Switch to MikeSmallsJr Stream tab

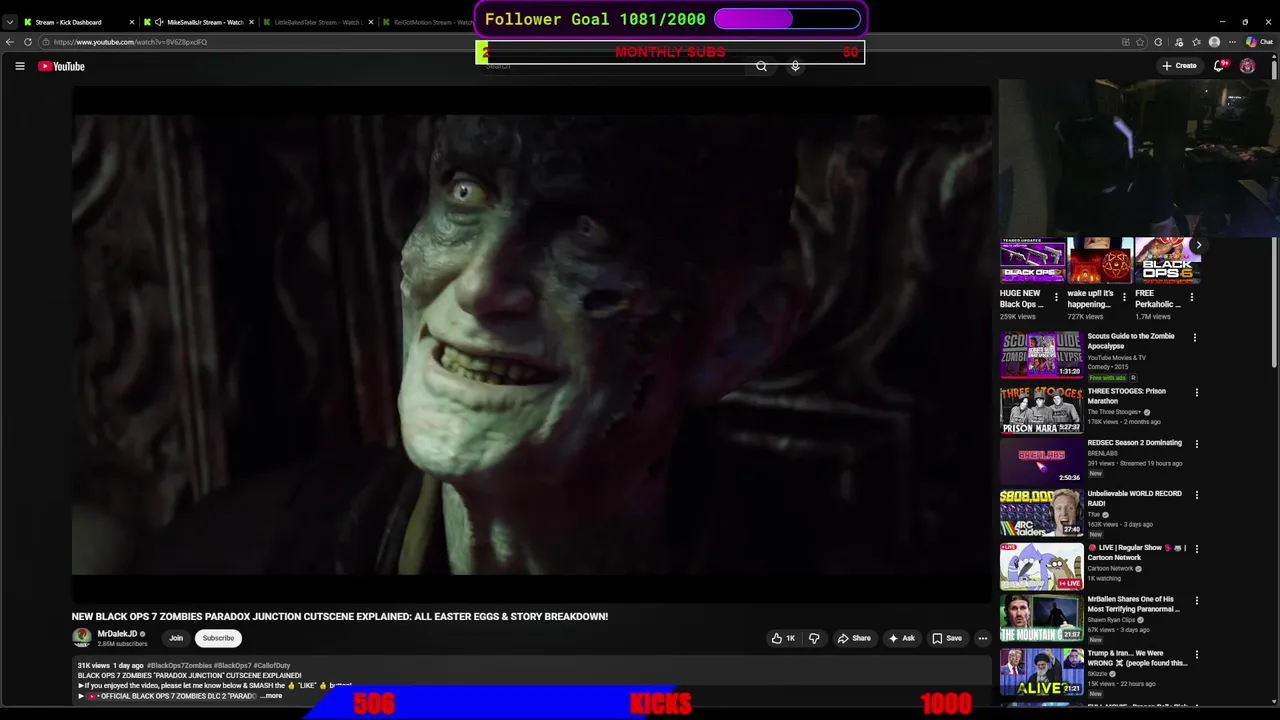coord(198,22)
